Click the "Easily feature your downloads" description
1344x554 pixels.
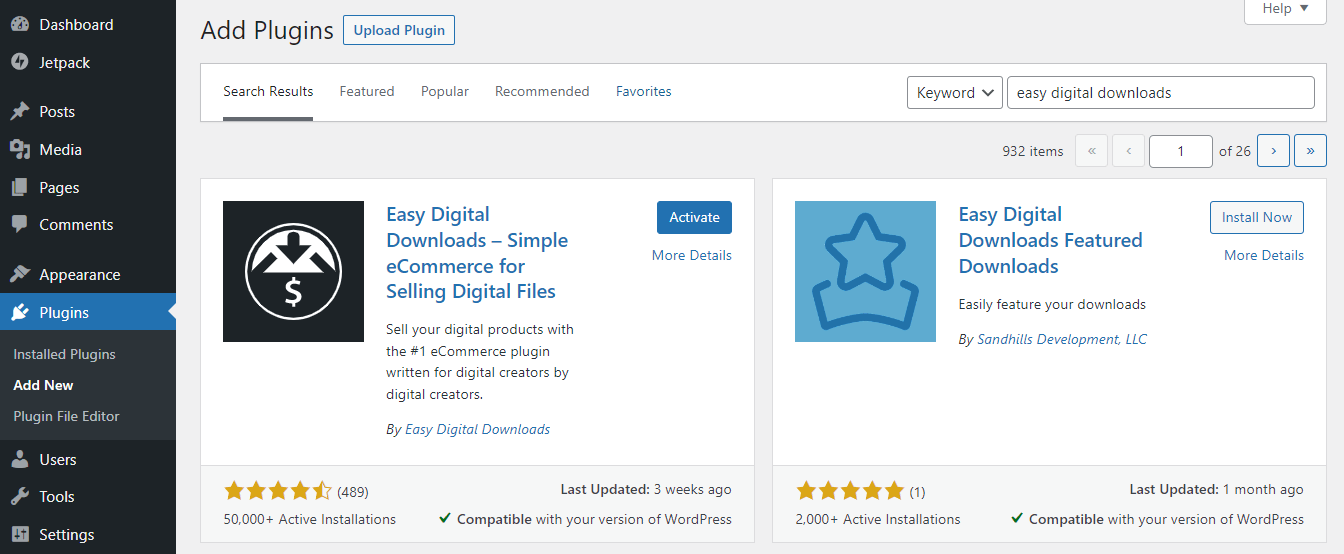click(1052, 304)
